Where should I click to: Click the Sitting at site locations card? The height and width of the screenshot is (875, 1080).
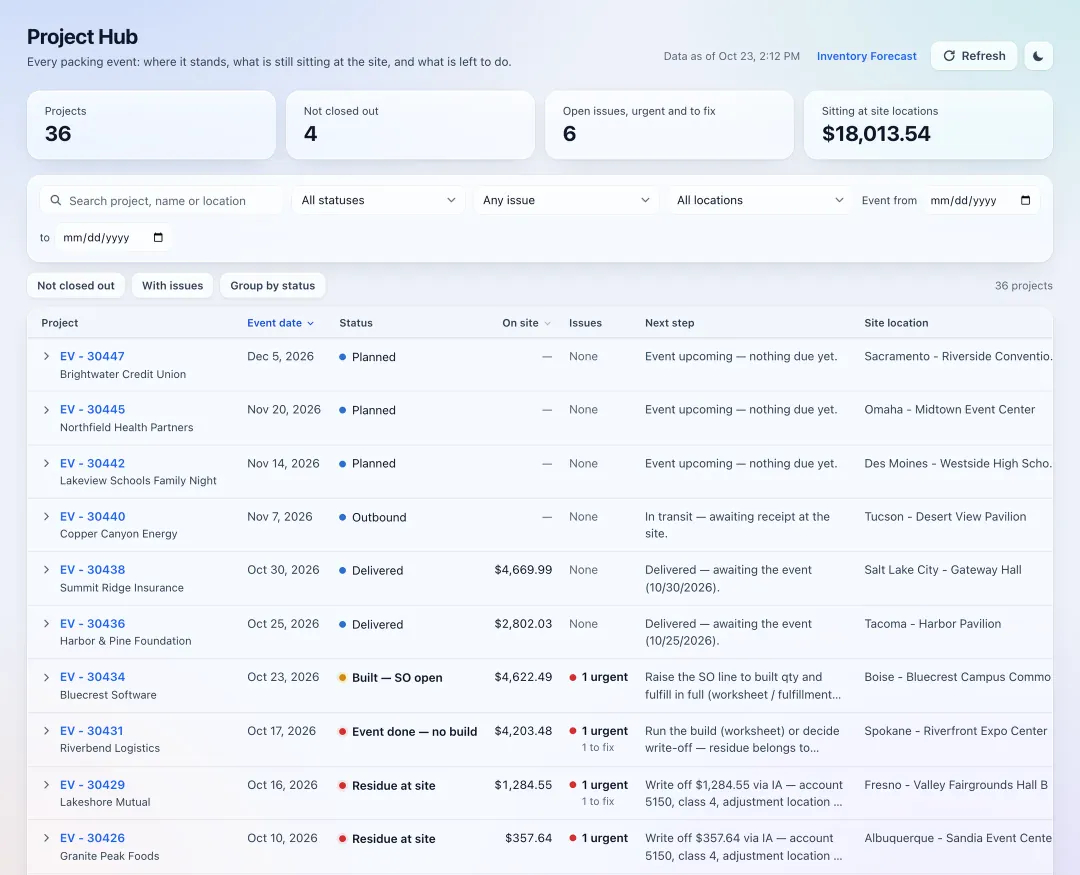[x=928, y=125]
